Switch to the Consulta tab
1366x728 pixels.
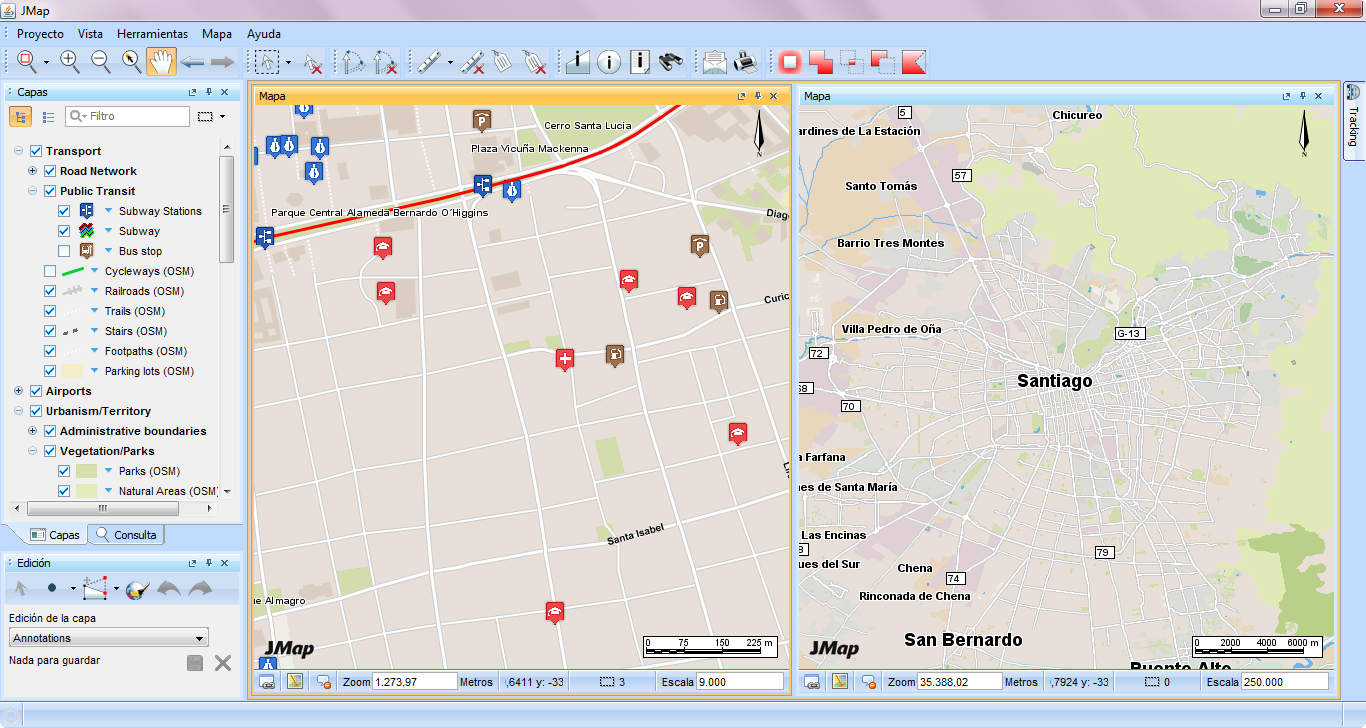coord(127,535)
